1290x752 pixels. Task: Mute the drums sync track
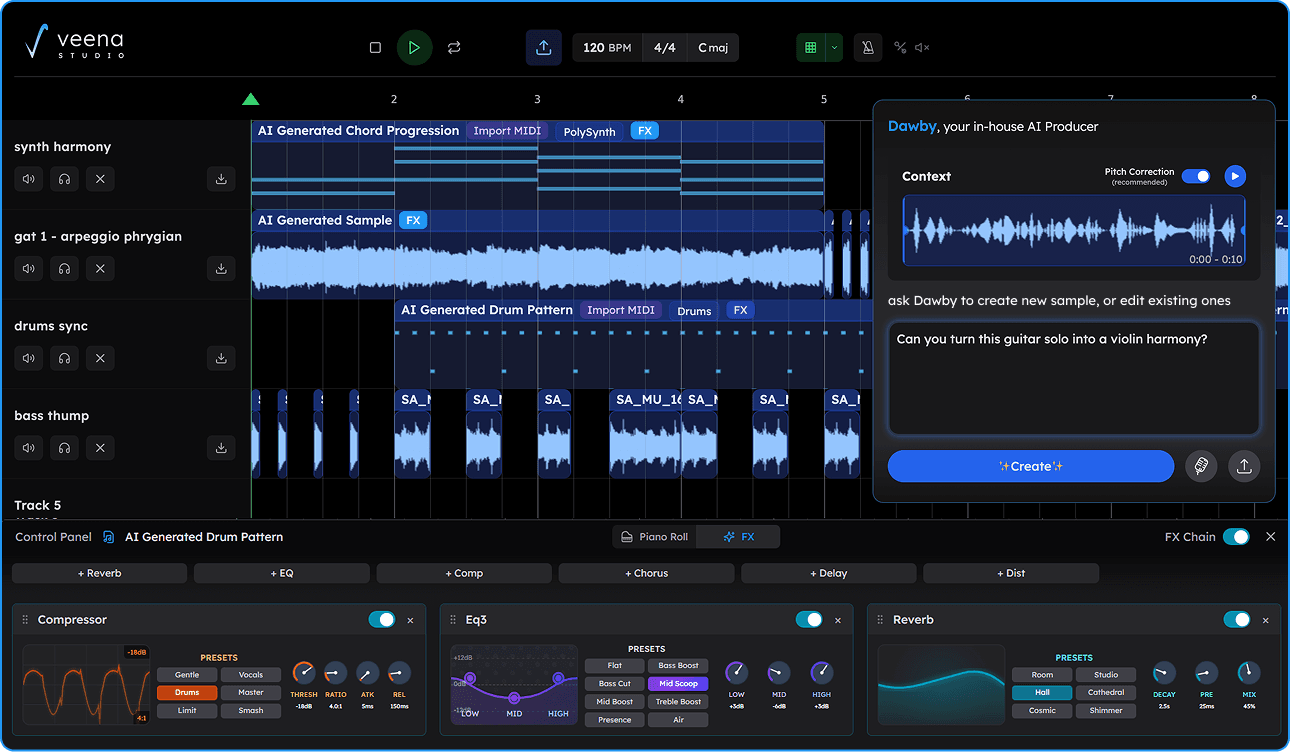[29, 358]
